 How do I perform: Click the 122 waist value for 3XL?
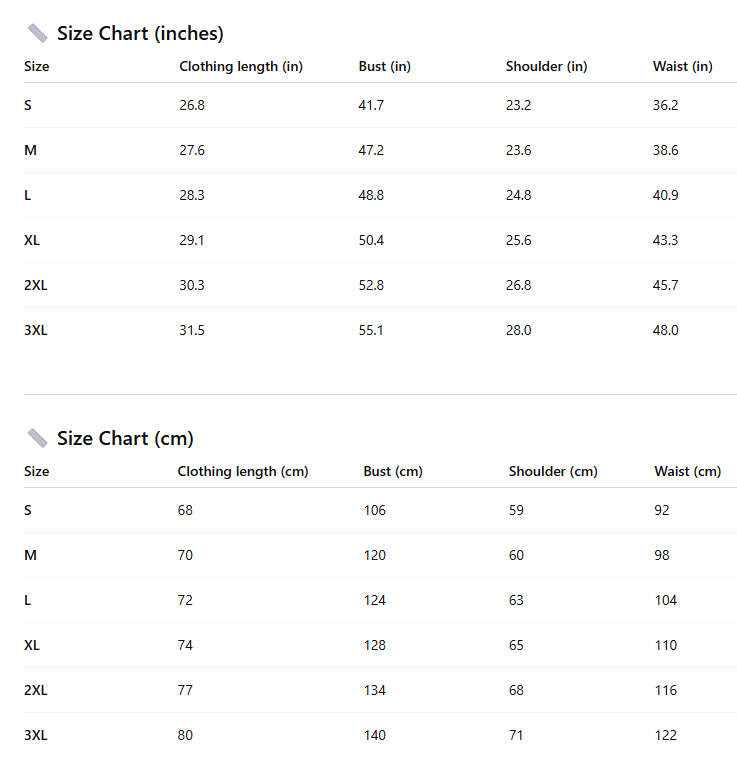pyautogui.click(x=666, y=736)
